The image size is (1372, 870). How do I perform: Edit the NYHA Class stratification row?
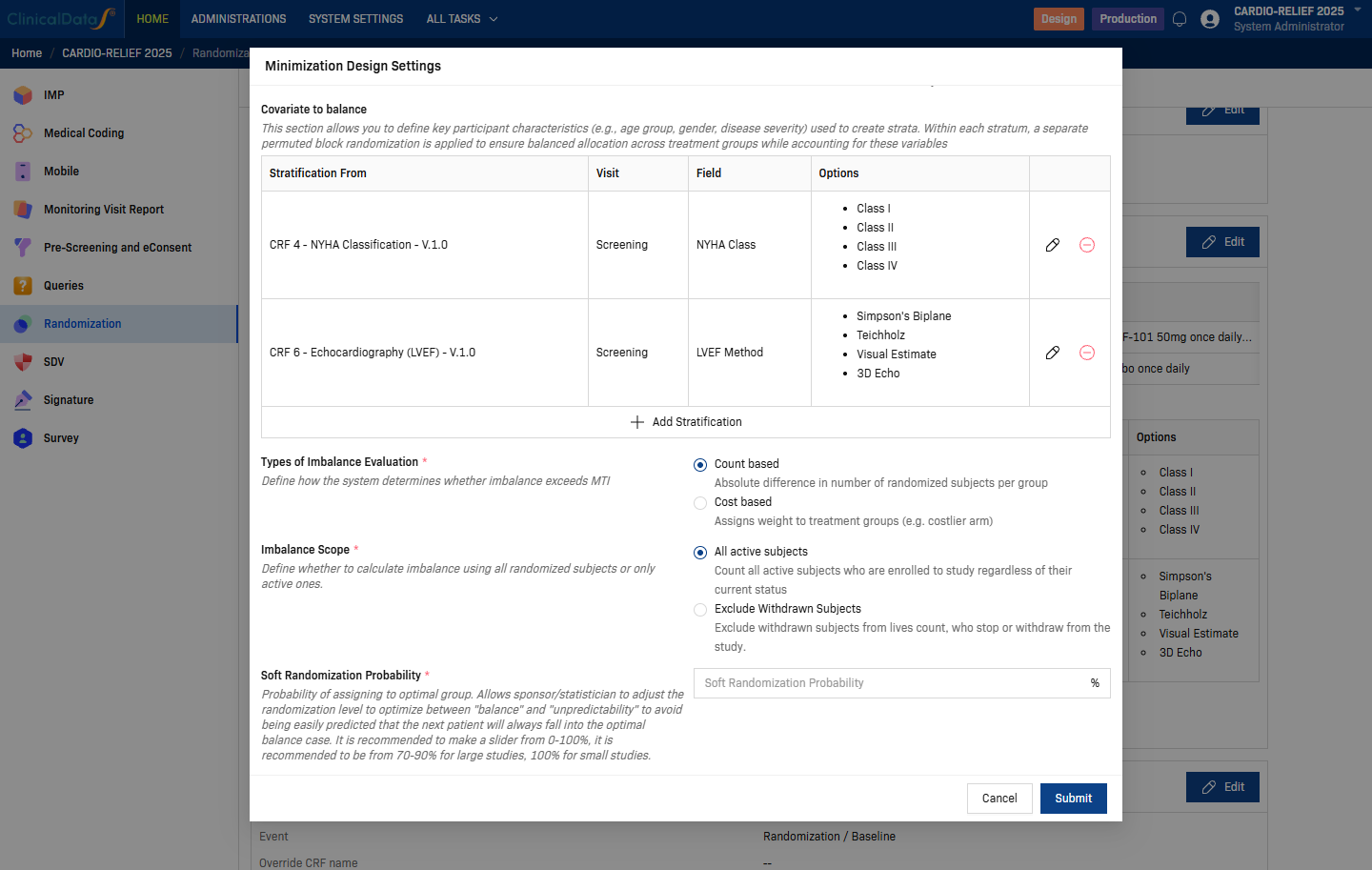(1053, 245)
